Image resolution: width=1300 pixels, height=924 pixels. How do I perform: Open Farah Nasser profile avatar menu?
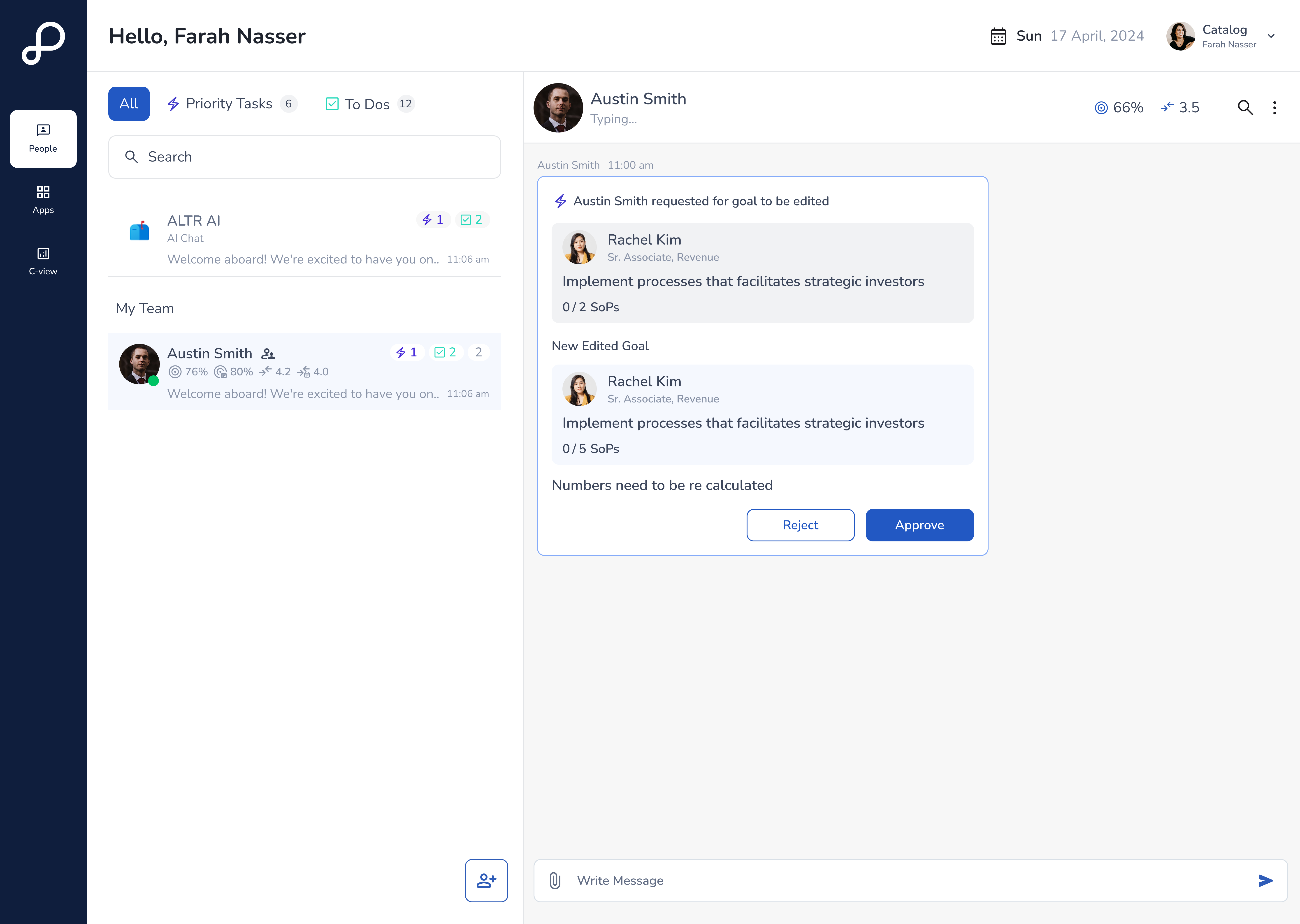[x=1180, y=36]
